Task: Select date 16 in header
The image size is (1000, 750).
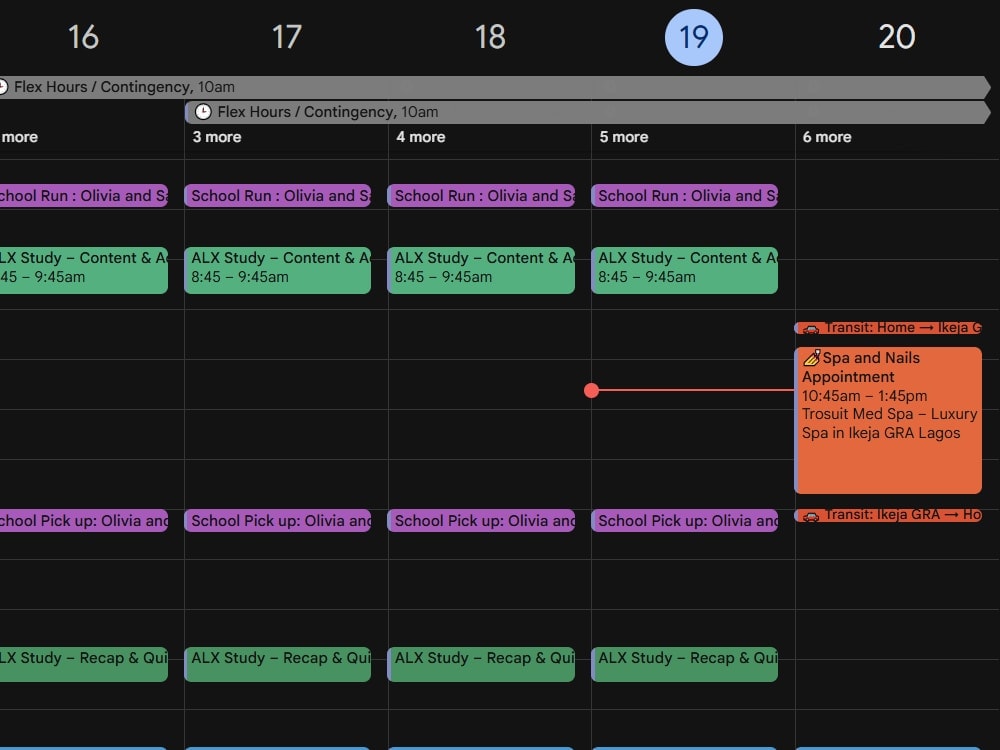Action: pyautogui.click(x=84, y=37)
